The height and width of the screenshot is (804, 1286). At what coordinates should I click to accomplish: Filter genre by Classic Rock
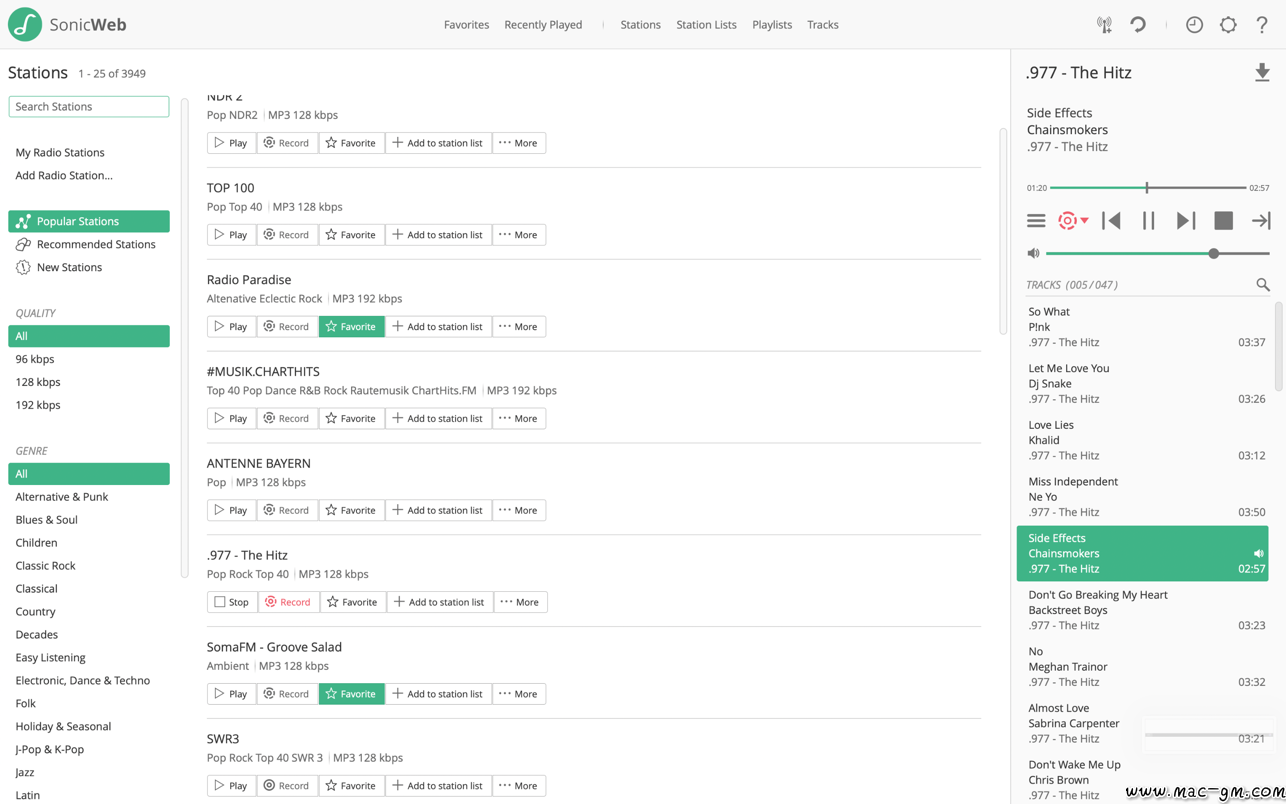point(89,566)
